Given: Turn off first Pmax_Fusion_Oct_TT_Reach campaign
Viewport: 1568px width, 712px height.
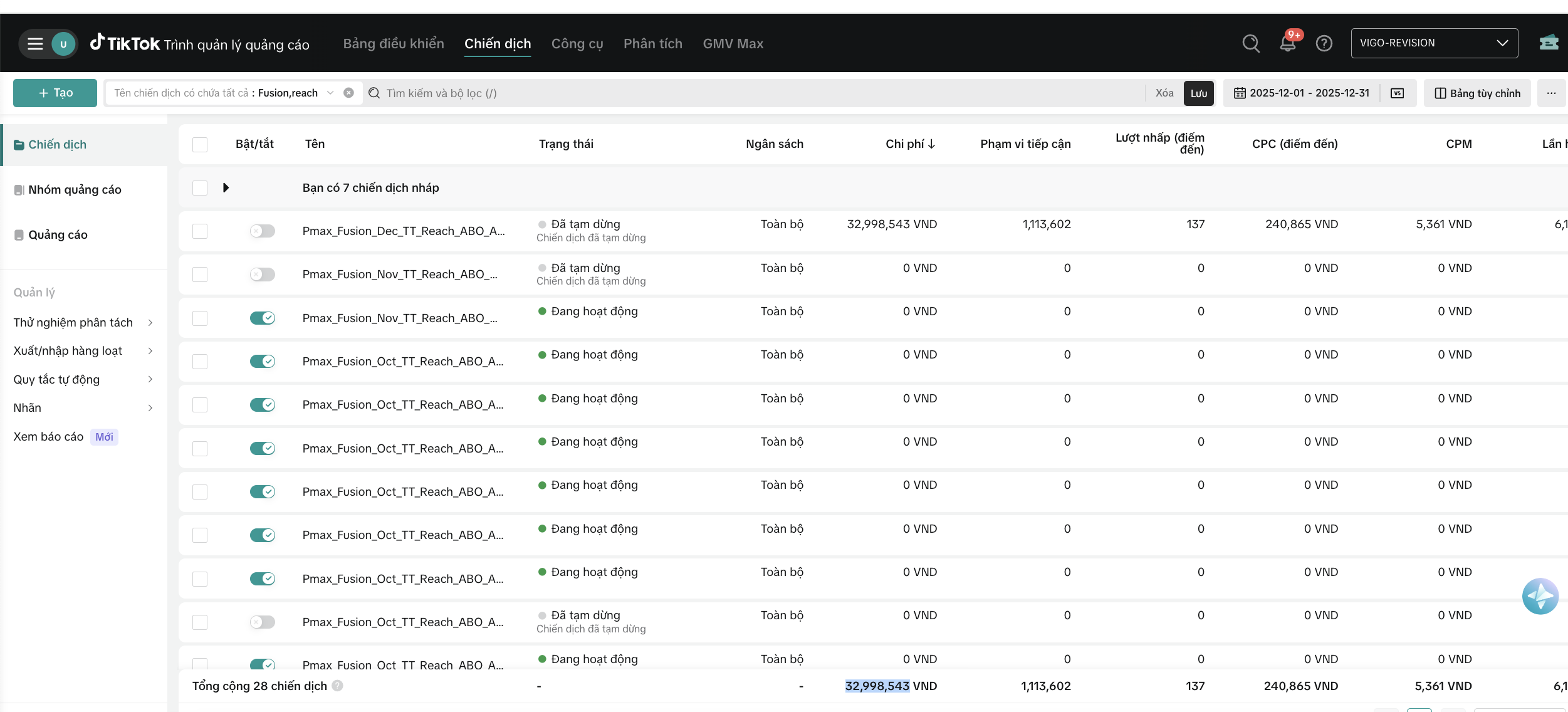Looking at the screenshot, I should coord(263,362).
